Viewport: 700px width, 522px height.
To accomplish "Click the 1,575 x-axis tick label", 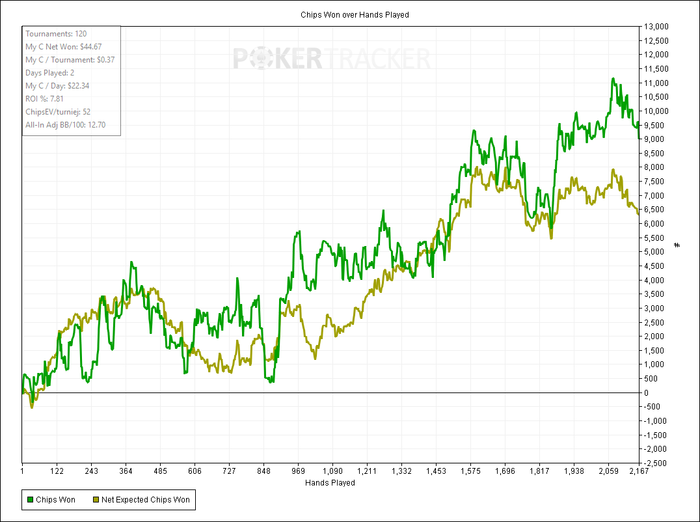I will [x=471, y=471].
